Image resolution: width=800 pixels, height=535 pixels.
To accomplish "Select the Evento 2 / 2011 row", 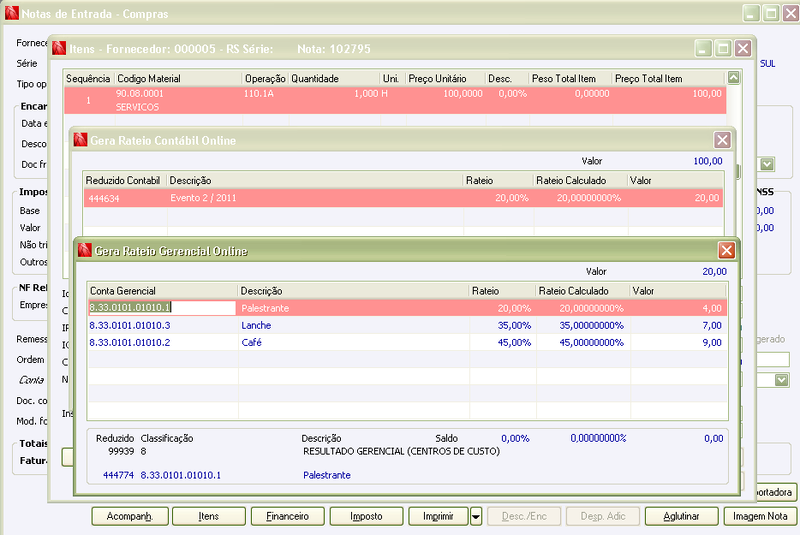I will click(x=403, y=198).
